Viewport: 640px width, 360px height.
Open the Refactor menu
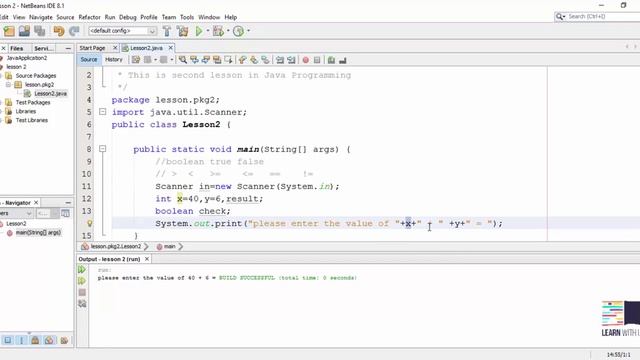coord(89,17)
